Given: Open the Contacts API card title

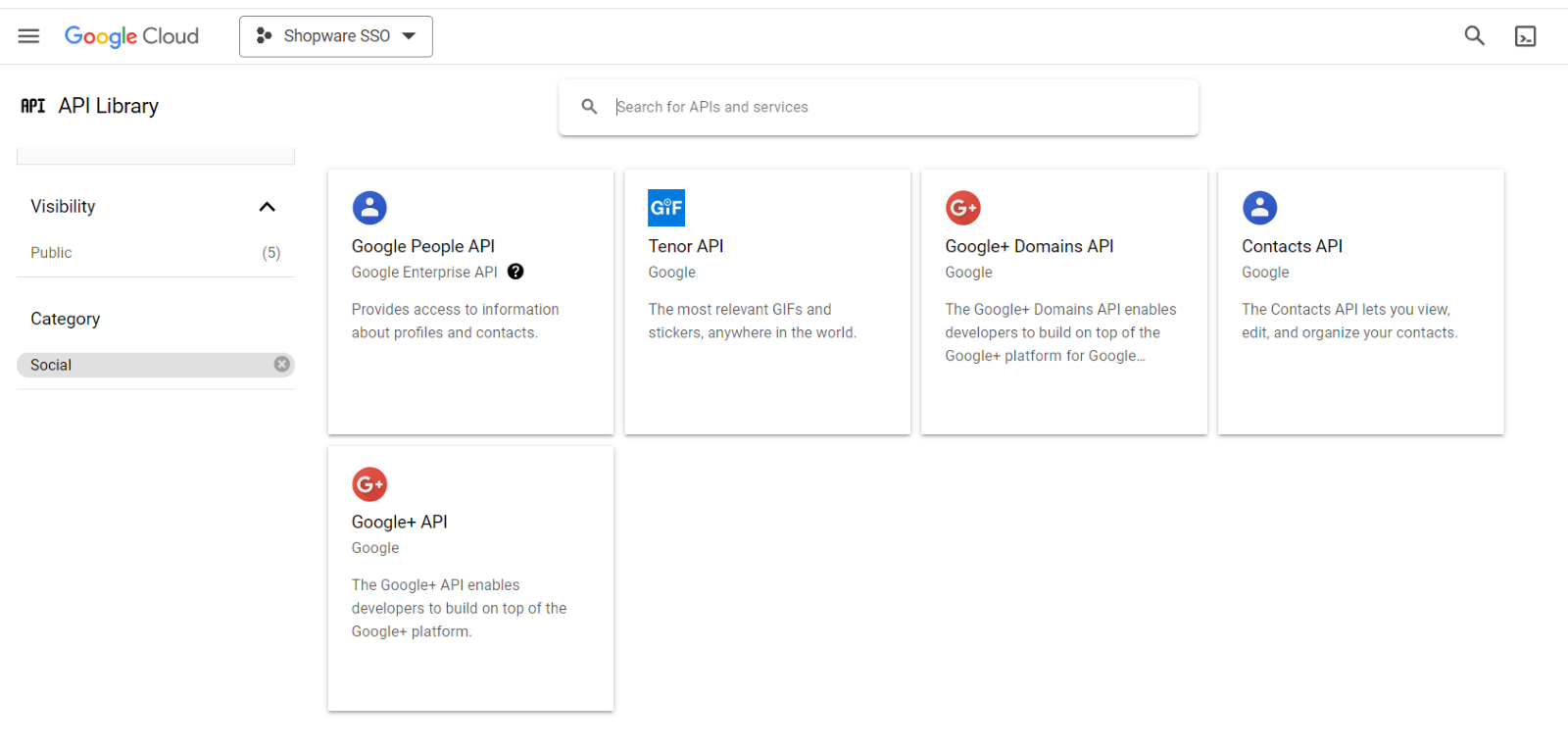Looking at the screenshot, I should coord(1292,246).
